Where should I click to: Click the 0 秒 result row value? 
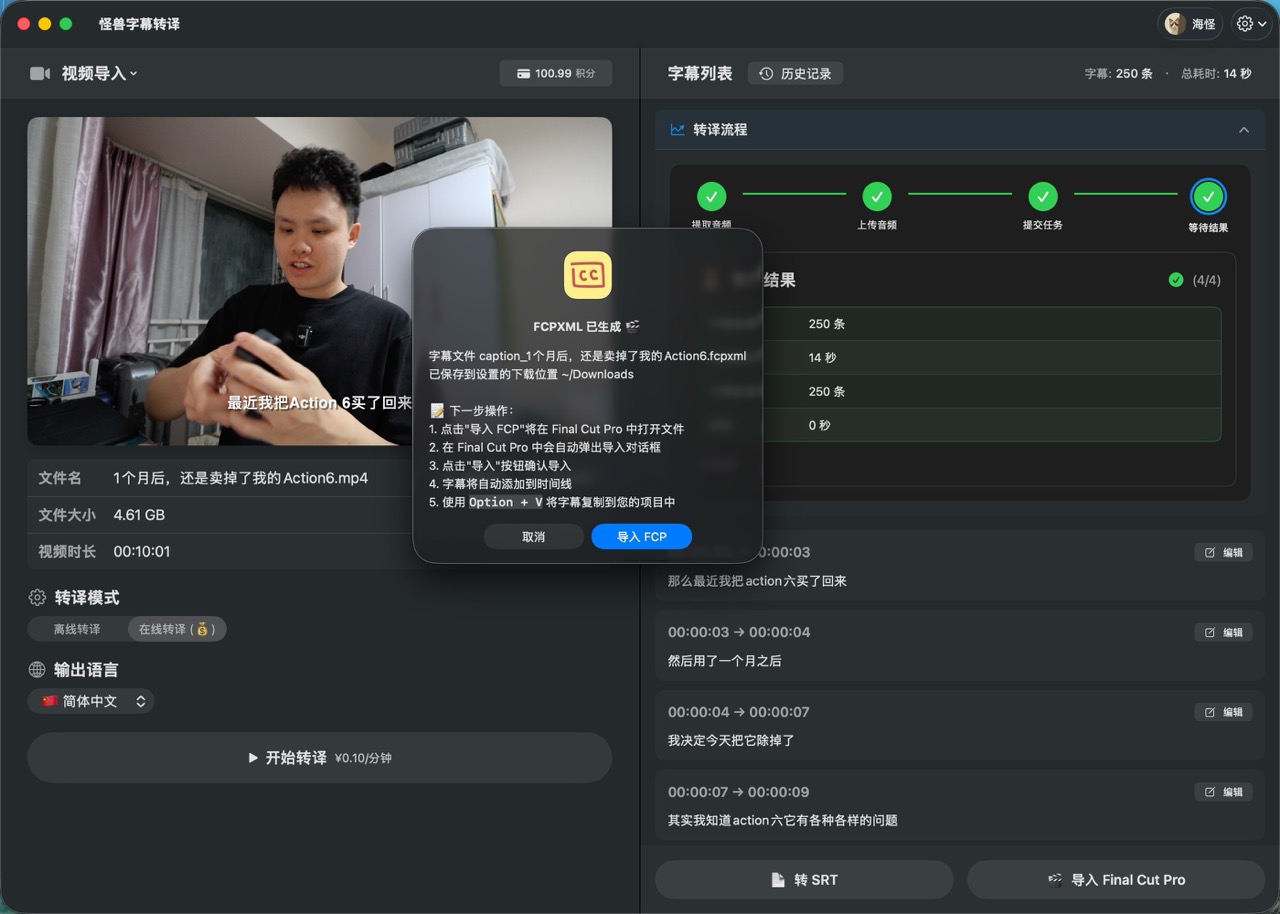[819, 425]
